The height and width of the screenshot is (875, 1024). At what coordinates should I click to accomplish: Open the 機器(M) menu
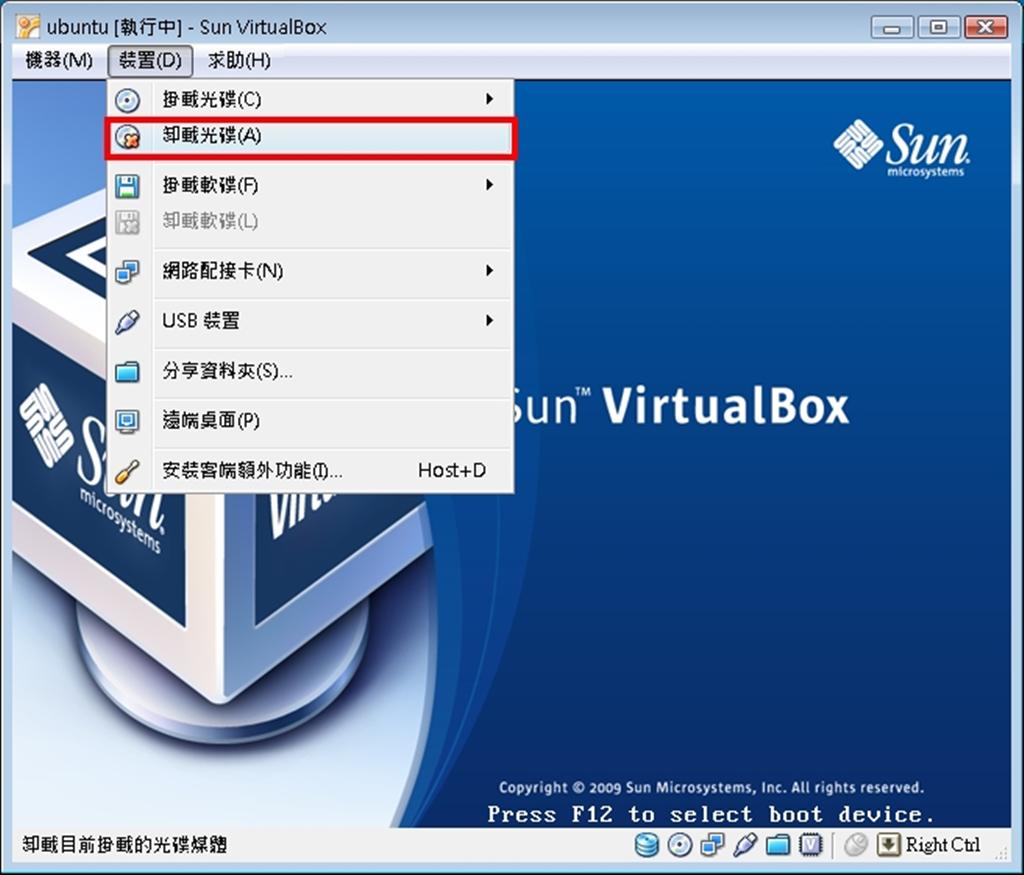pos(59,61)
